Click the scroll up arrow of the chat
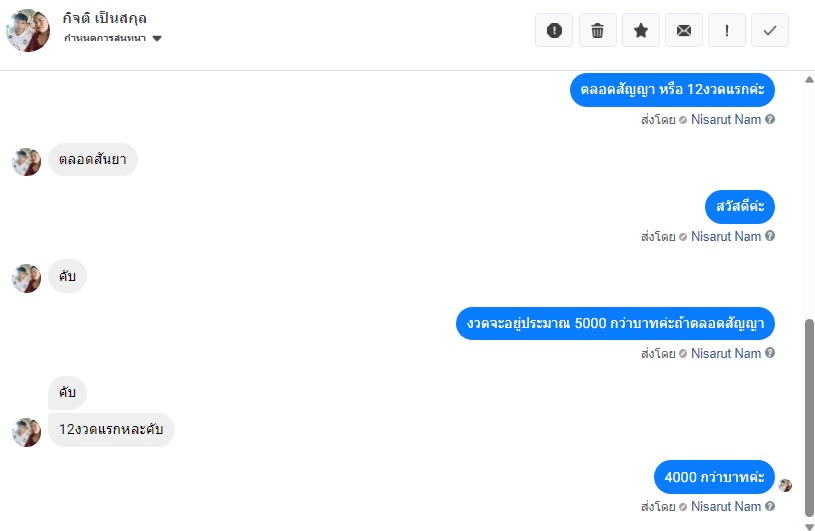The image size is (815, 531). coord(809,79)
